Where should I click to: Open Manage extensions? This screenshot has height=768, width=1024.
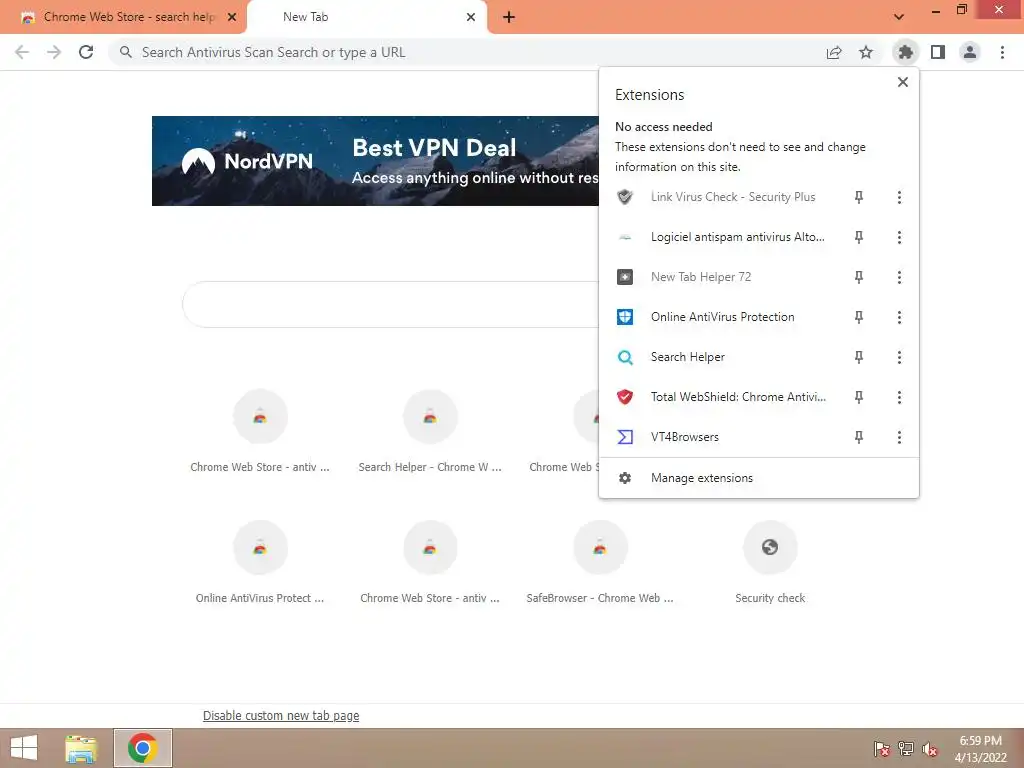[759, 478]
